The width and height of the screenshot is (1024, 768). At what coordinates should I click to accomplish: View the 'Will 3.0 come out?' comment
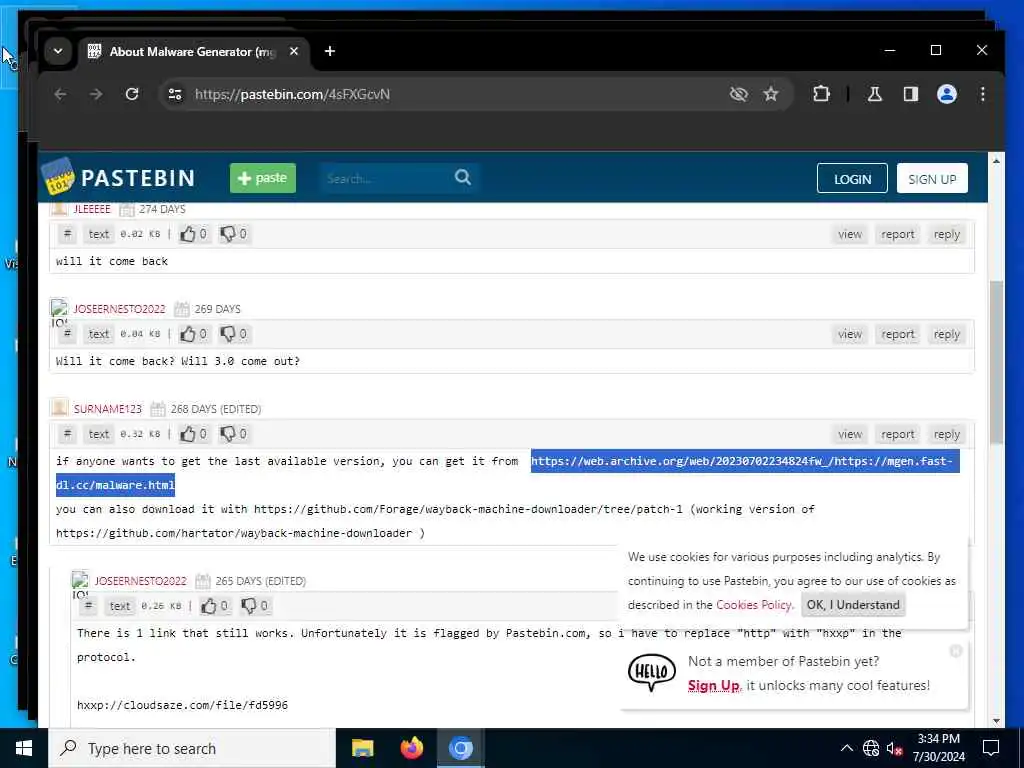tap(850, 334)
